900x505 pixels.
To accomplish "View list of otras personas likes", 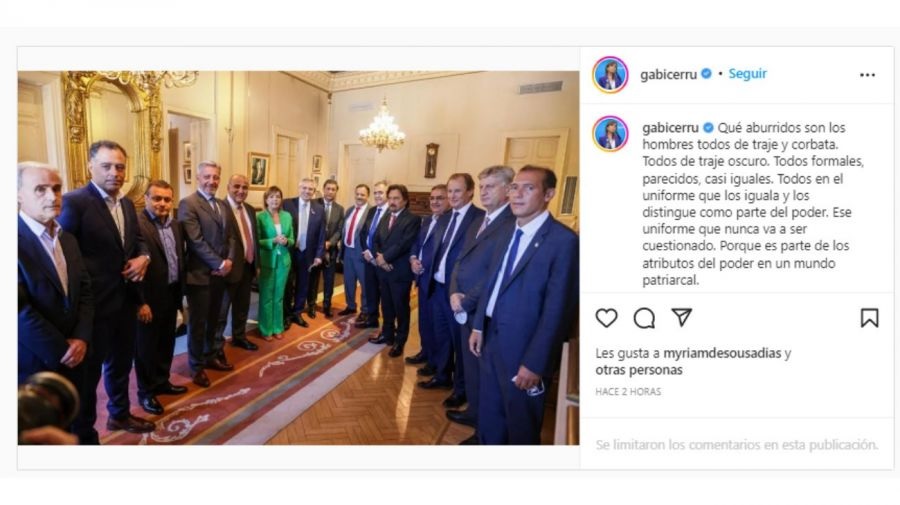I will [x=639, y=370].
